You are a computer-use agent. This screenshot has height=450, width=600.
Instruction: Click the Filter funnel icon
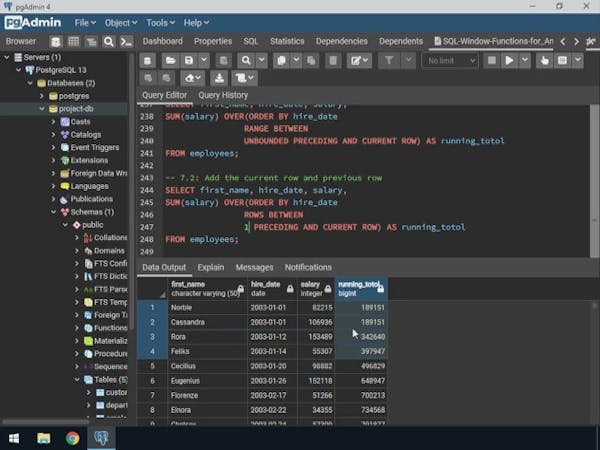click(388, 60)
